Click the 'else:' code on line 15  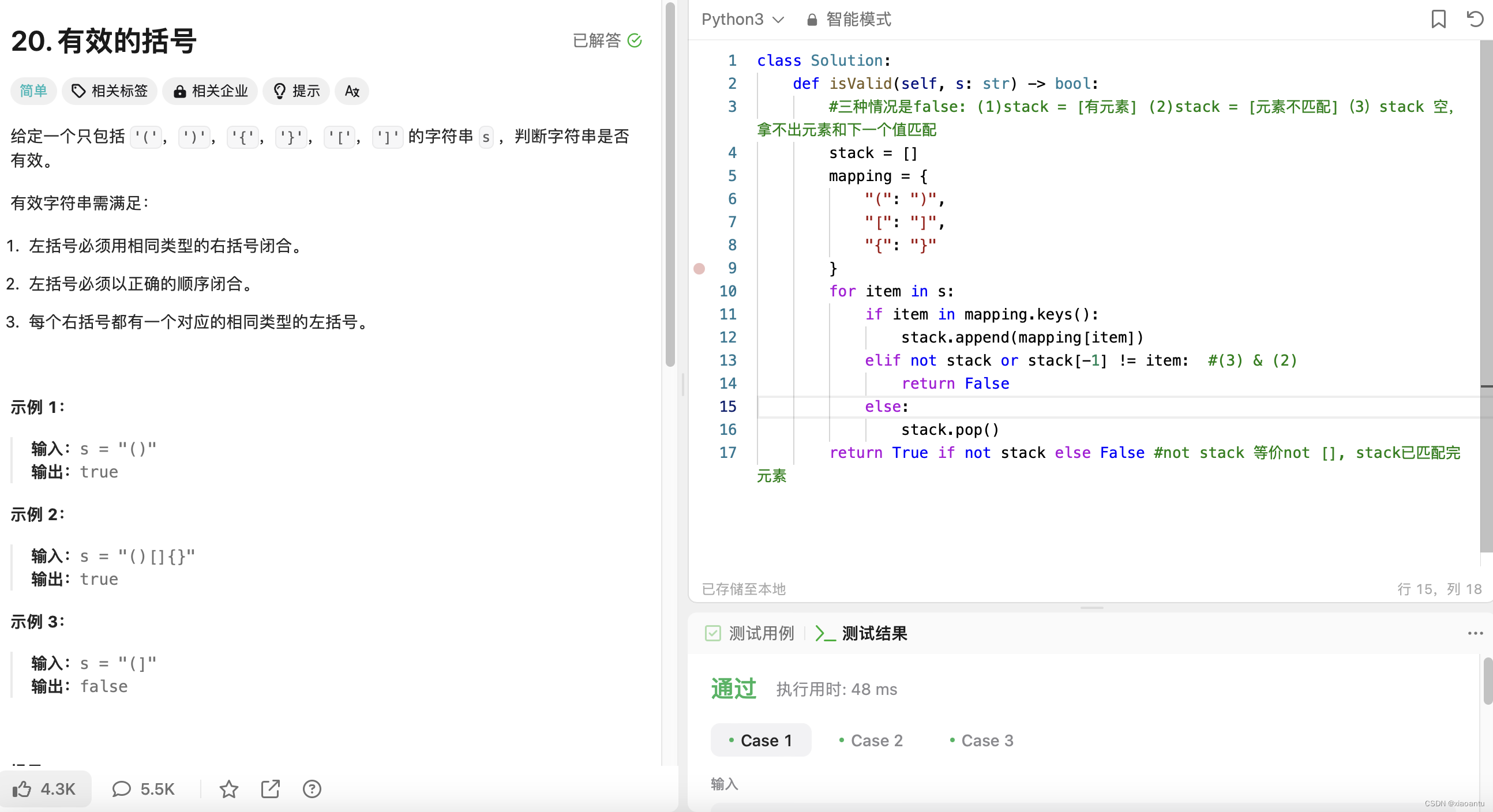tap(887, 407)
